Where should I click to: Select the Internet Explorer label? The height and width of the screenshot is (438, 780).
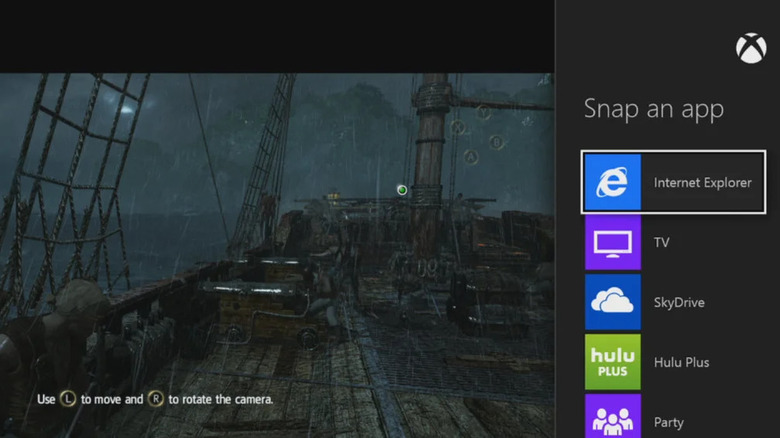point(702,183)
